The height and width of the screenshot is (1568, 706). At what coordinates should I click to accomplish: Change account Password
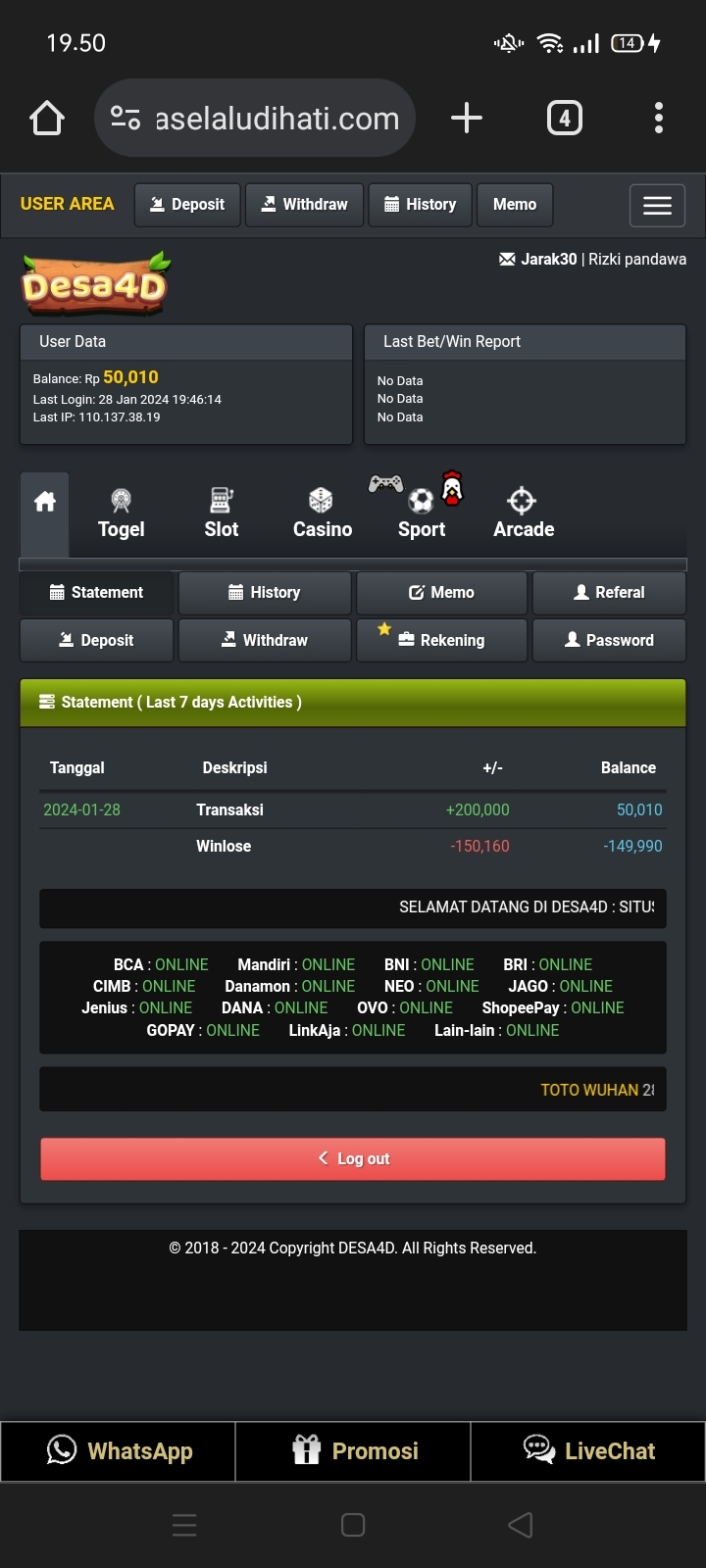tap(609, 640)
